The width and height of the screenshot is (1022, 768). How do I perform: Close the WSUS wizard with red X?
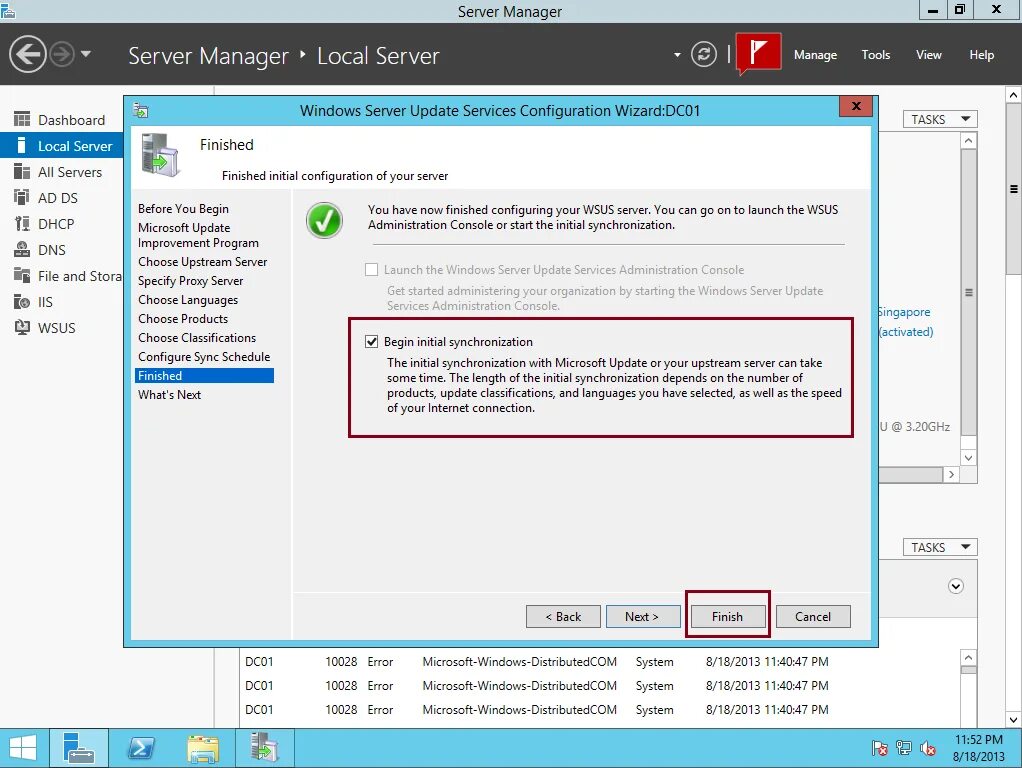click(856, 106)
